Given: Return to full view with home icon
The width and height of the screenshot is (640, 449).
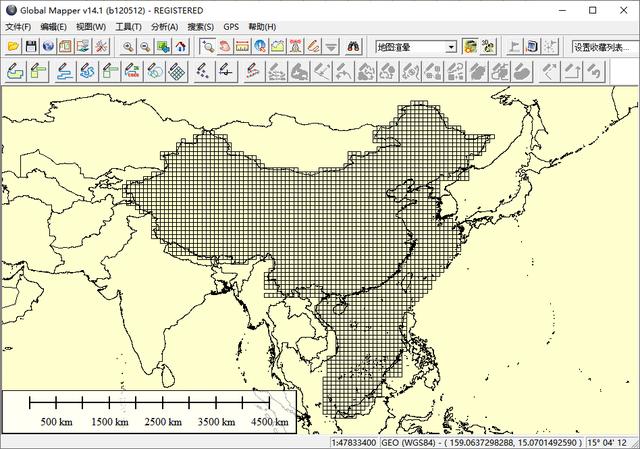Looking at the screenshot, I should tap(181, 47).
